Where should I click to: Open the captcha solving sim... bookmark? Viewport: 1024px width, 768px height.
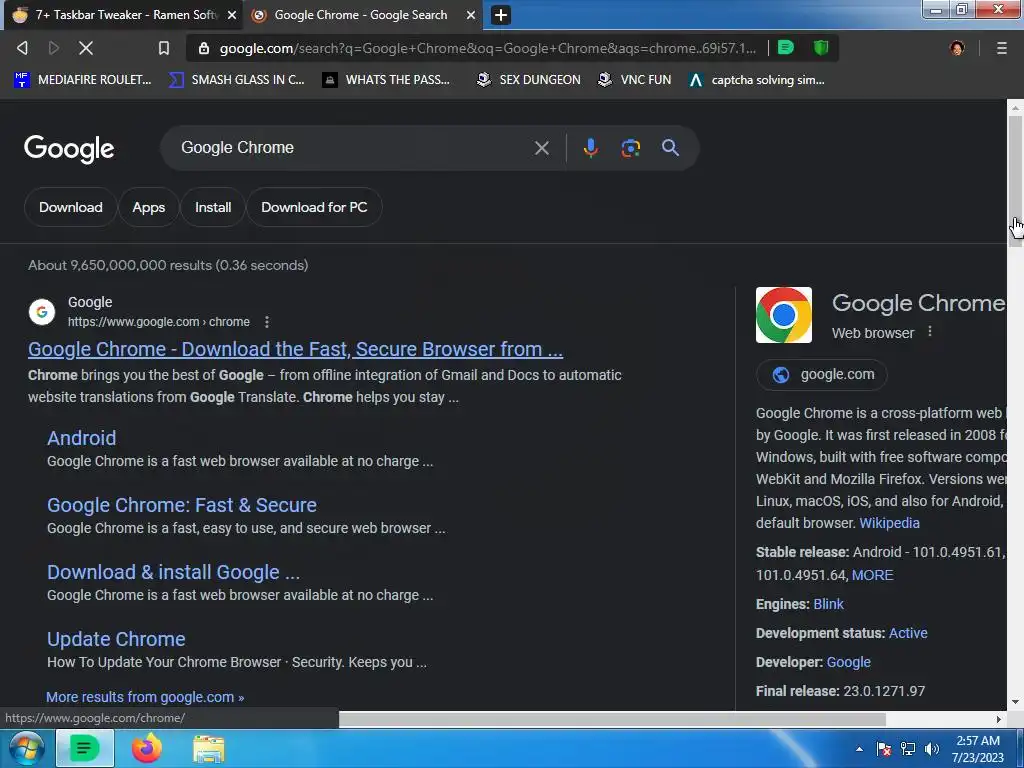tap(757, 80)
